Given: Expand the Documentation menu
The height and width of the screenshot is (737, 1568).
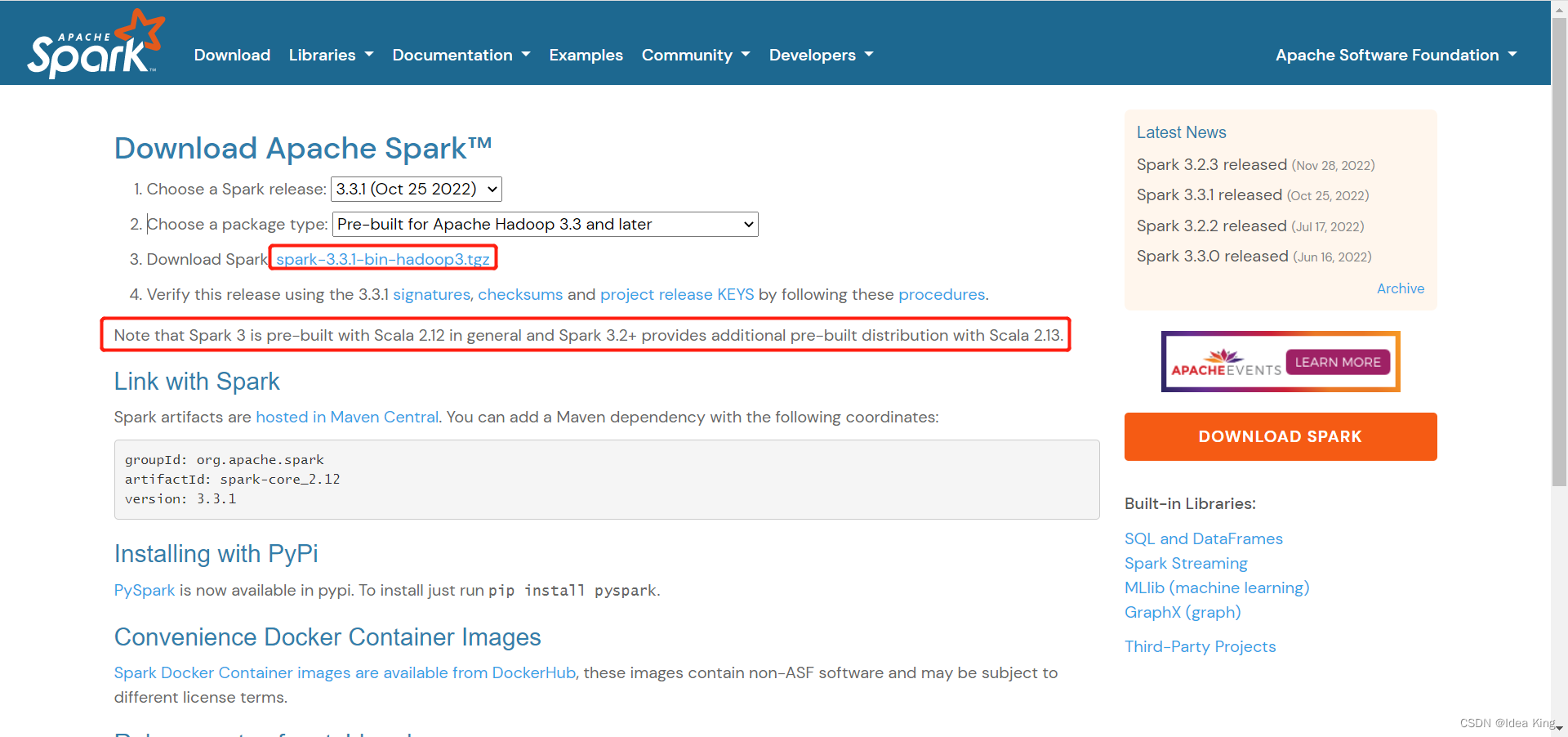Looking at the screenshot, I should pyautogui.click(x=461, y=55).
